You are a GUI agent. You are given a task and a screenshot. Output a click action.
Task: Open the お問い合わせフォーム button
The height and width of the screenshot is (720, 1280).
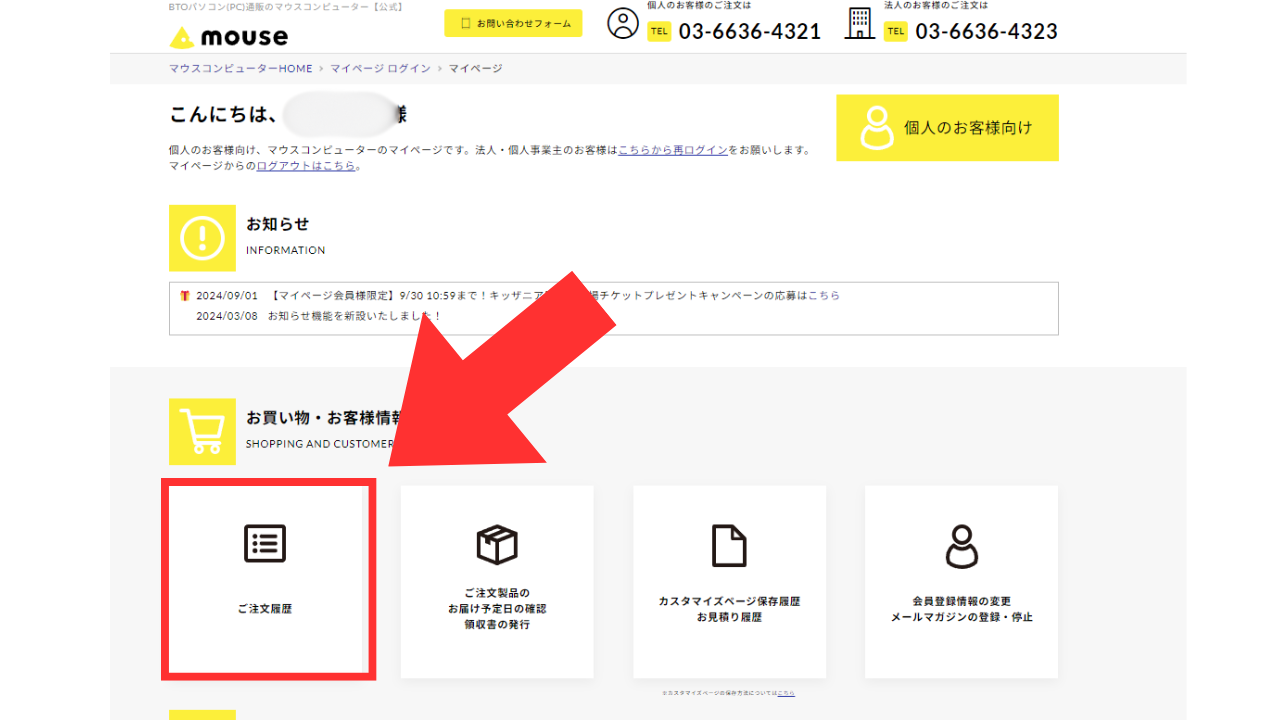tap(513, 23)
